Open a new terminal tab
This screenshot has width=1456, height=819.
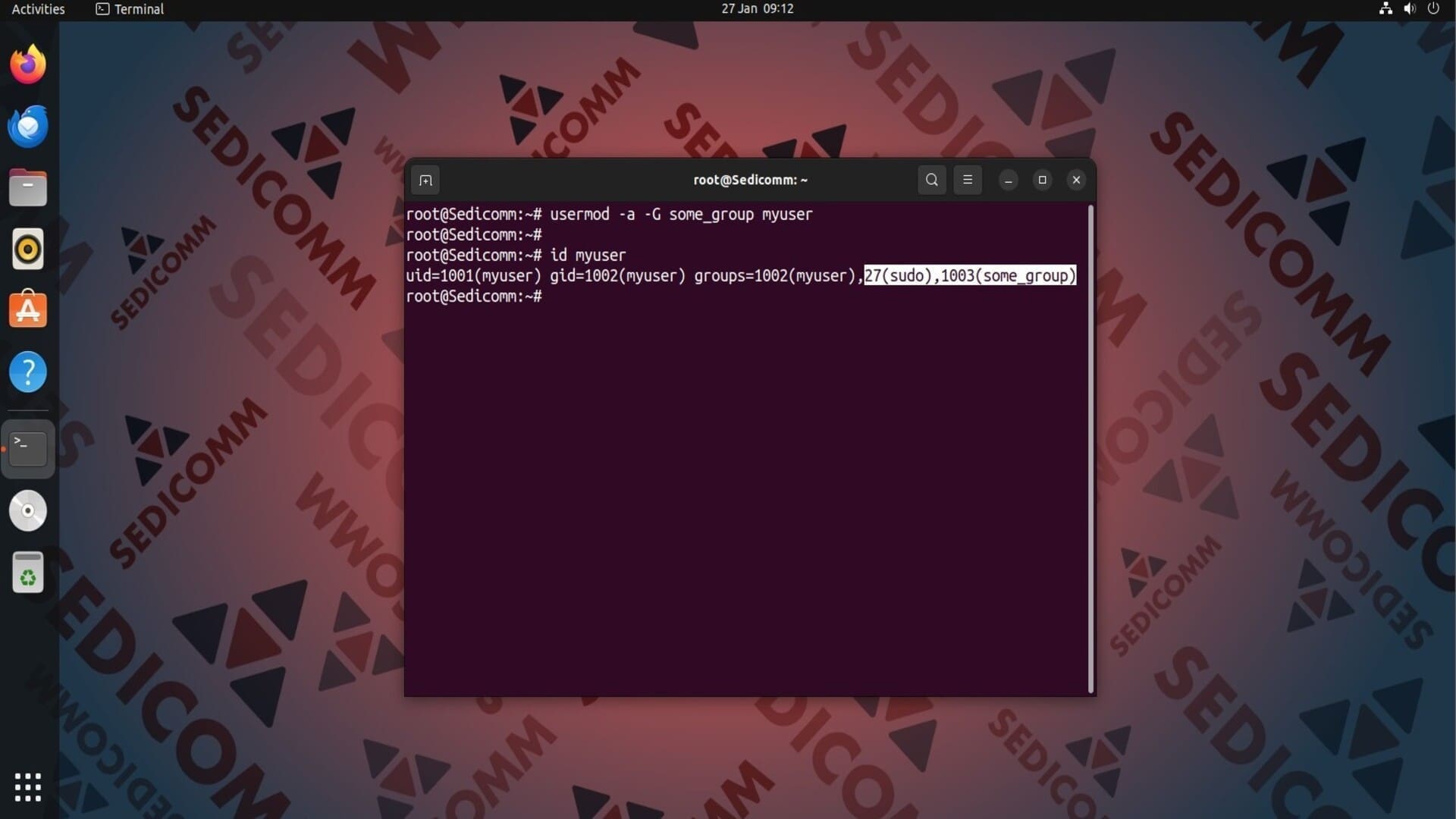(x=425, y=180)
